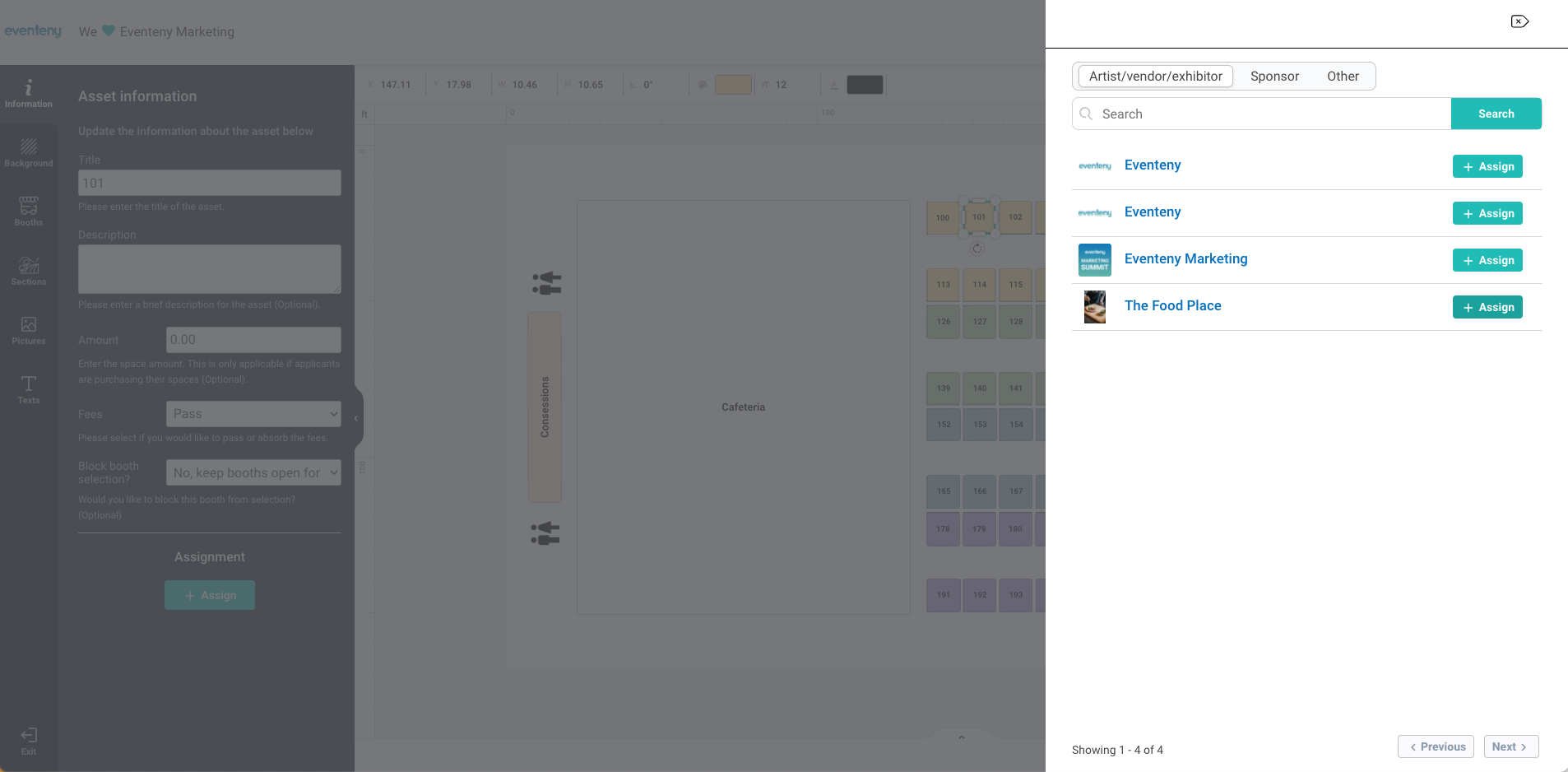Screen dimensions: 1568x772
Task: Focus the Search input field
Action: [x=1261, y=114]
